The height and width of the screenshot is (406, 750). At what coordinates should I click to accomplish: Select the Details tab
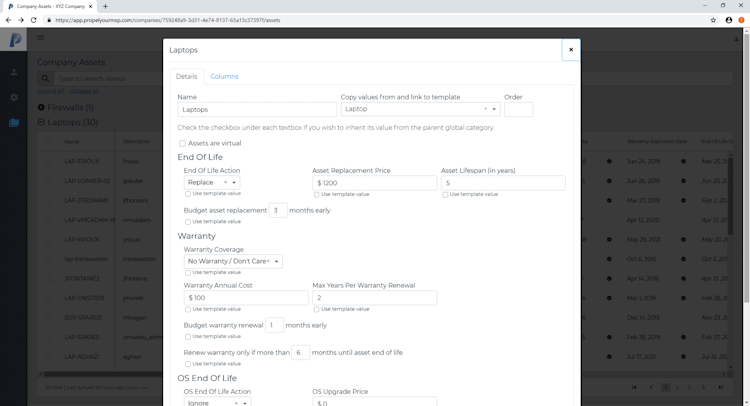187,76
